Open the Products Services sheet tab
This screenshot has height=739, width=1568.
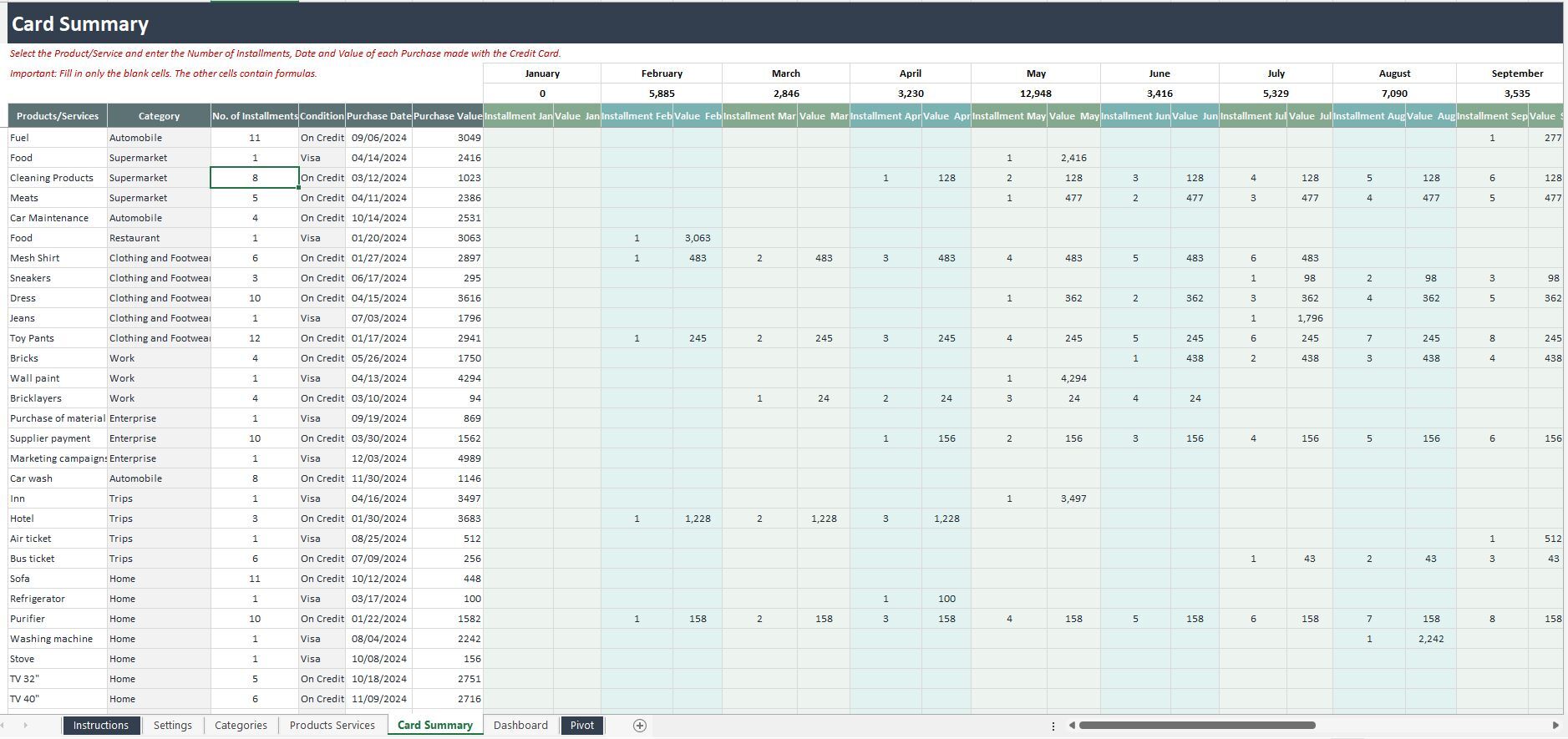332,726
